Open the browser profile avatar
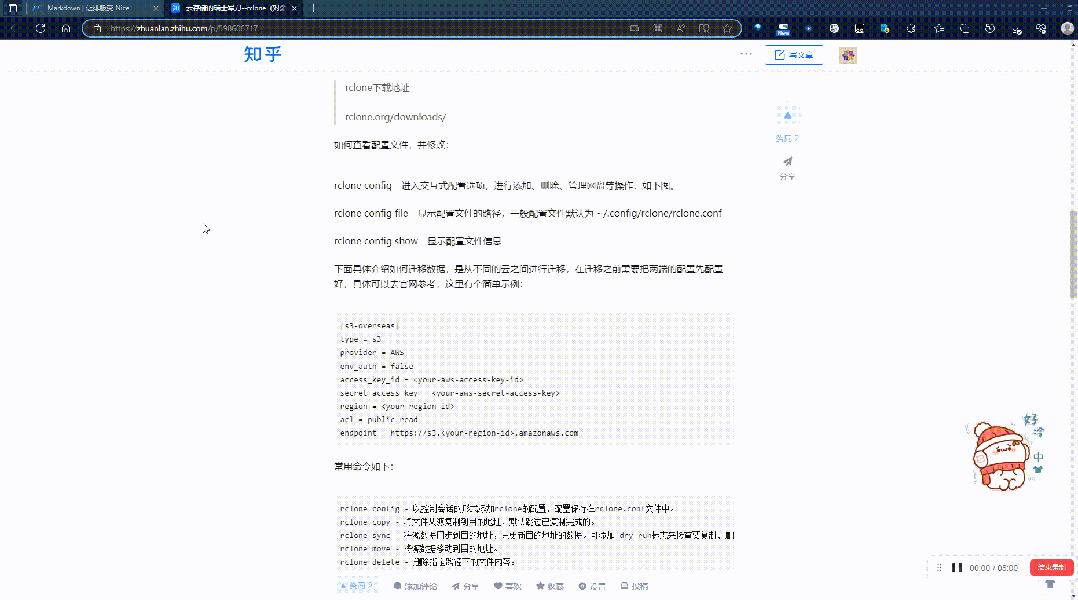The height and width of the screenshot is (600, 1078). tap(1067, 28)
